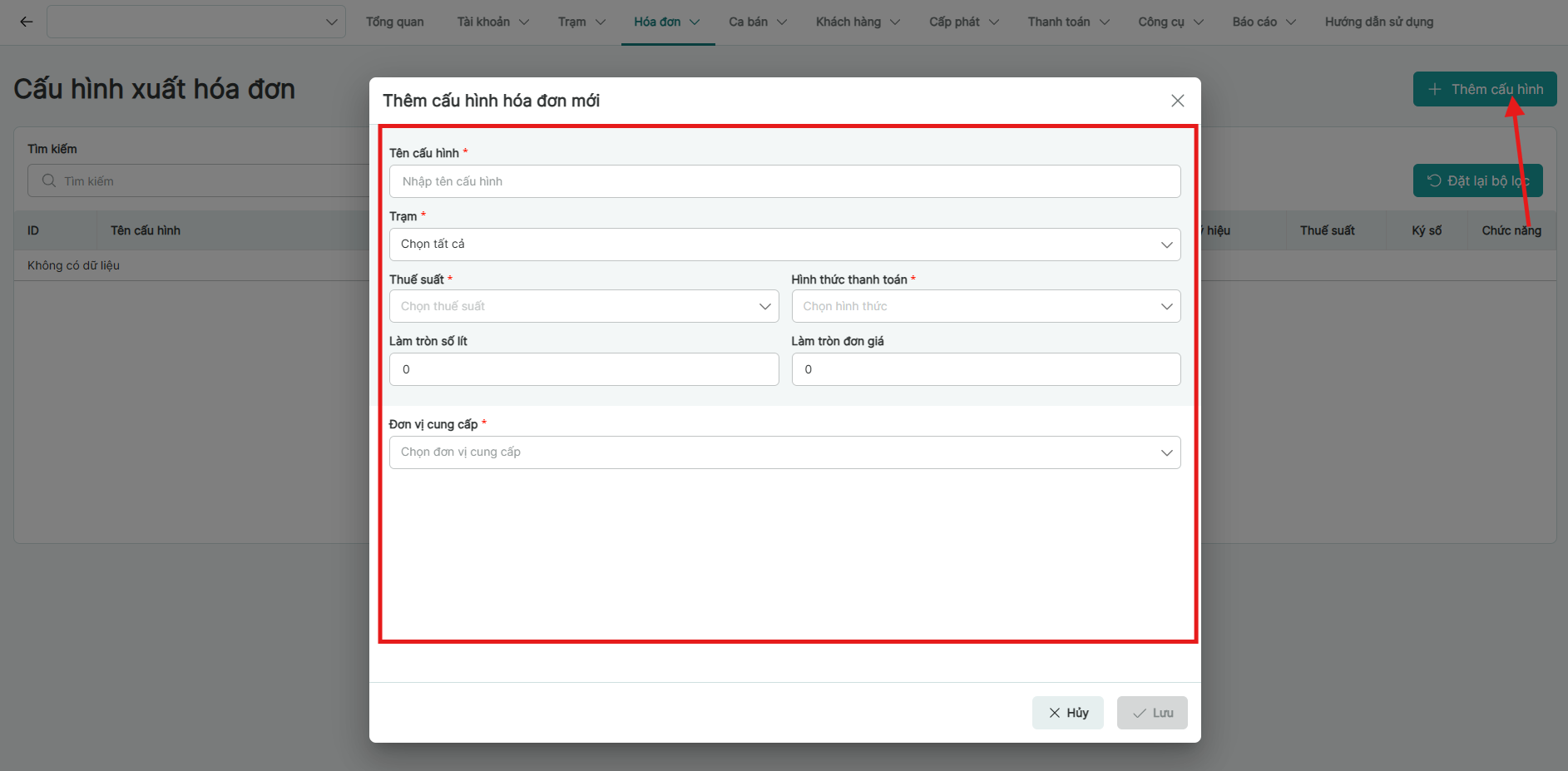Open the Khách hàng menu

click(x=857, y=22)
